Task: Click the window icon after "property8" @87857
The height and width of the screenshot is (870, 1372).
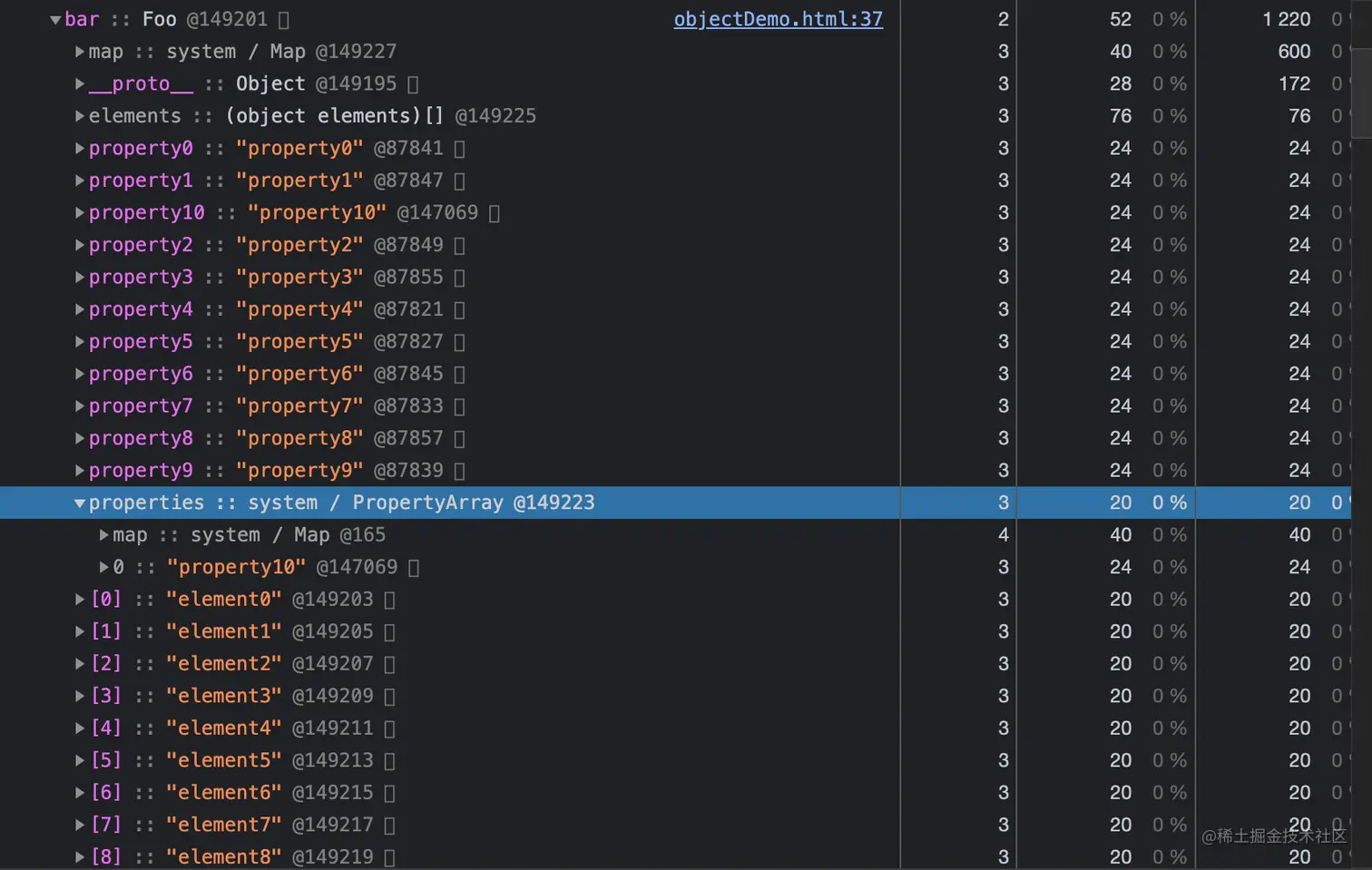Action: tap(459, 439)
